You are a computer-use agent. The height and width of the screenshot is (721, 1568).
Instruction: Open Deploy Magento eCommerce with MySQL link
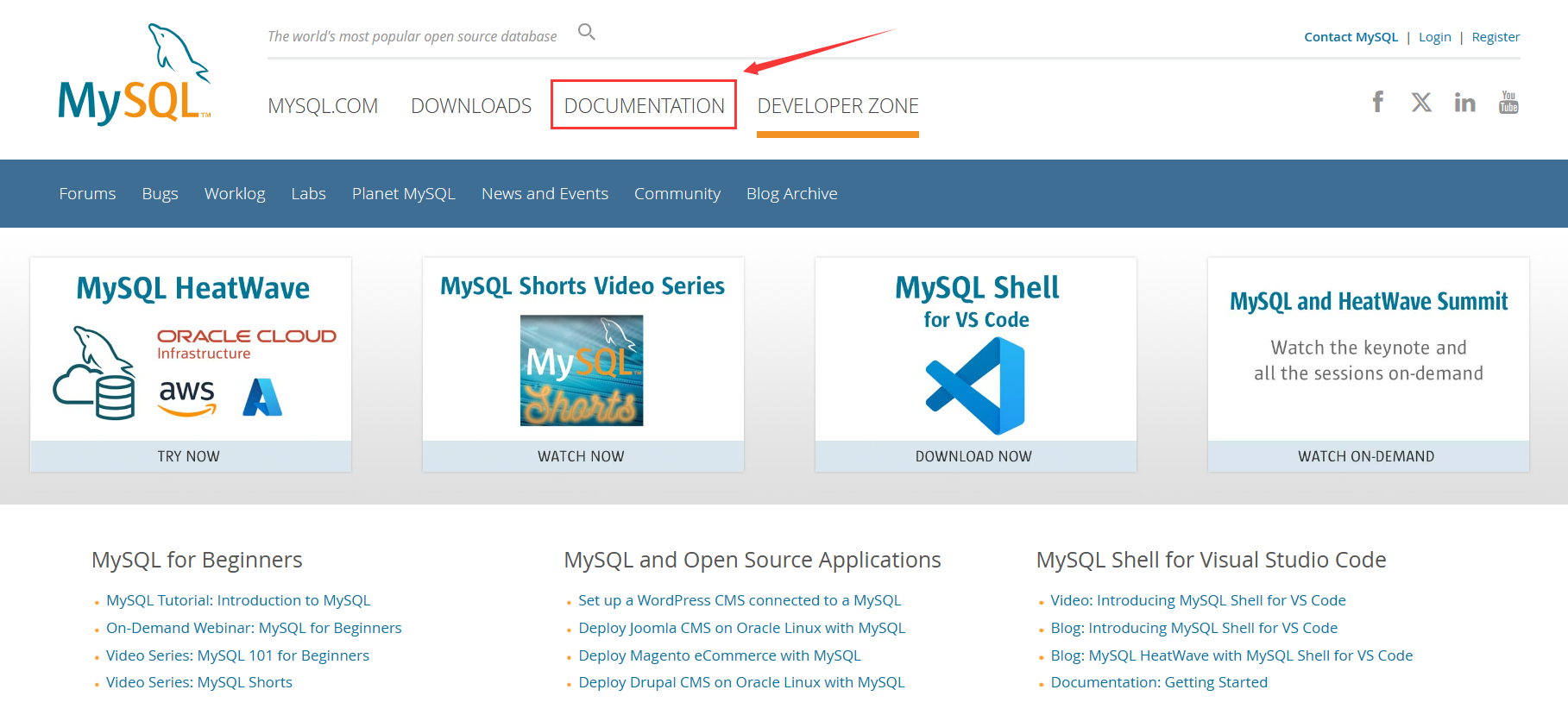(720, 655)
